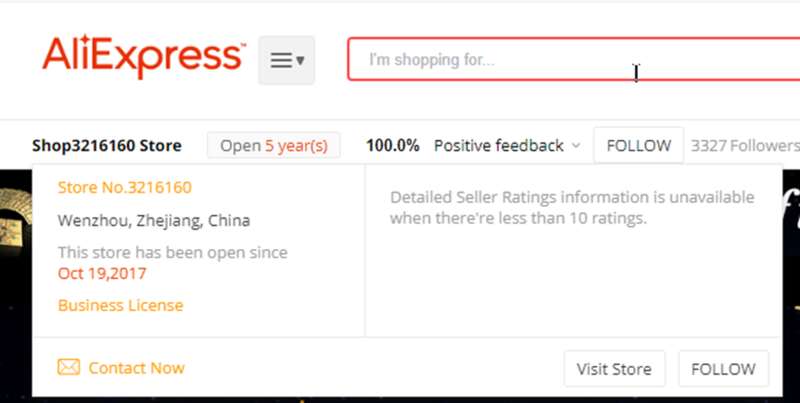Image resolution: width=800 pixels, height=403 pixels.
Task: Expand the Positive feedback chevron
Action: [x=576, y=146]
